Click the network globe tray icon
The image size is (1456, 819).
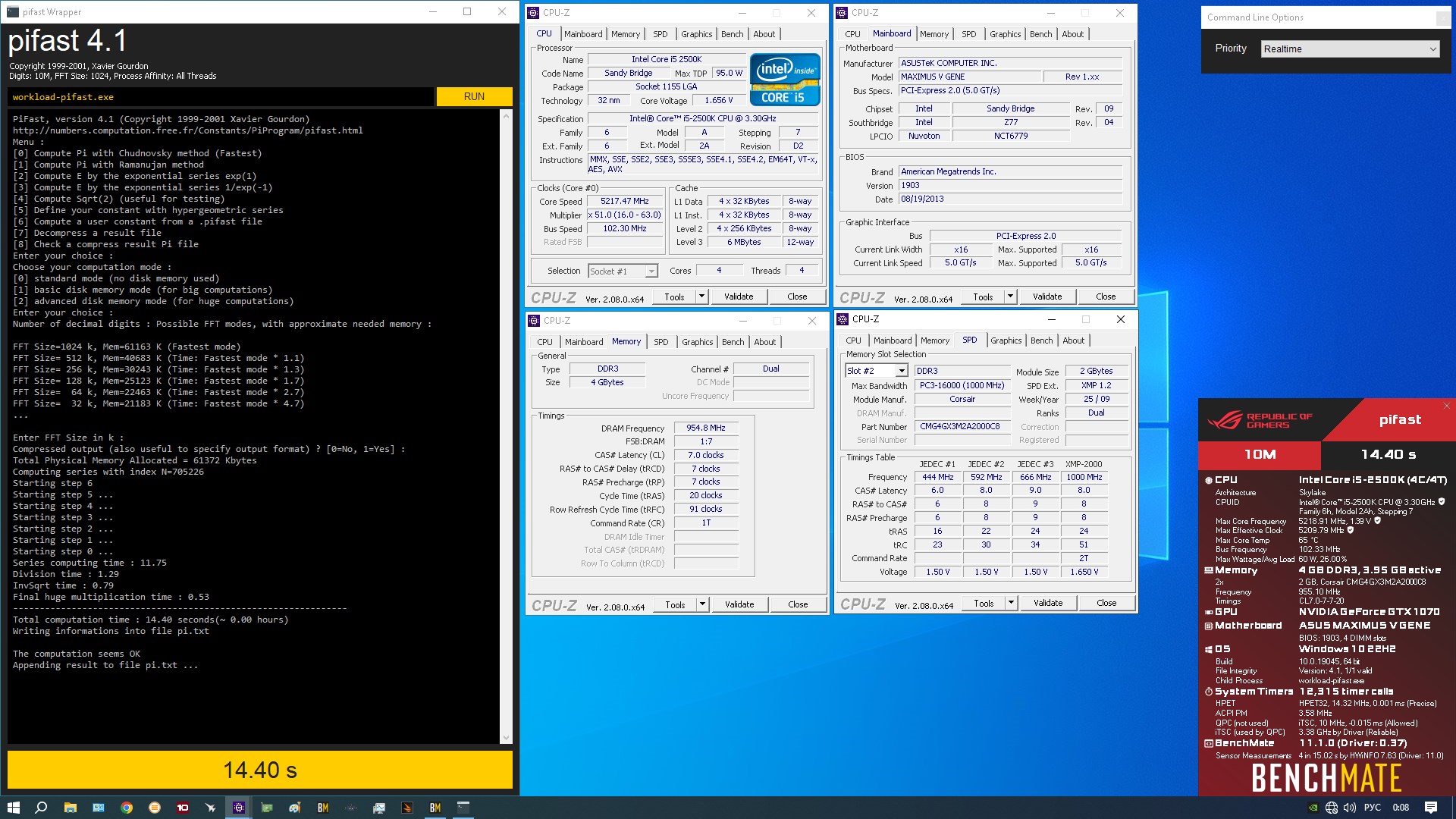click(1332, 808)
